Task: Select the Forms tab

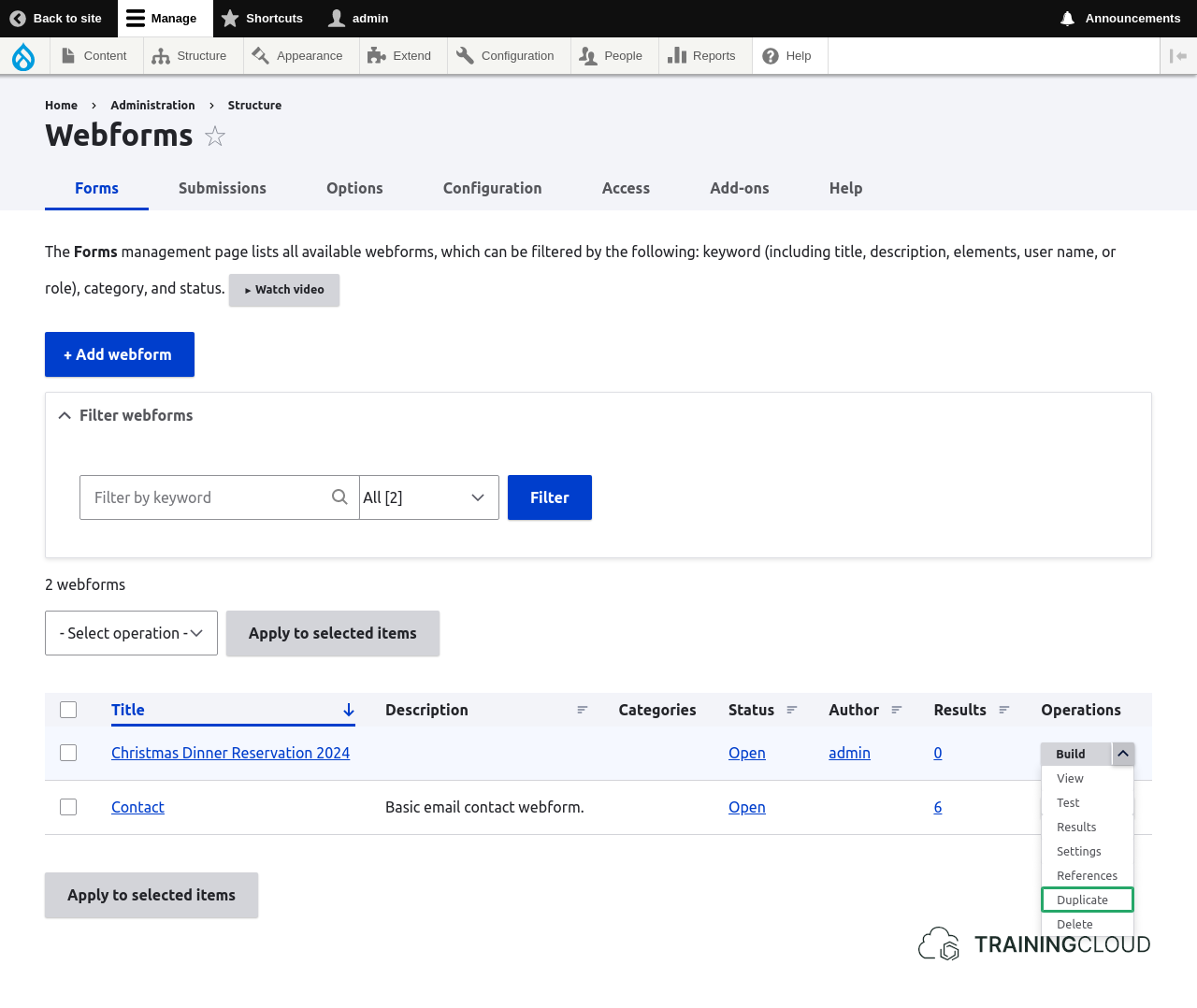Action: coord(96,188)
